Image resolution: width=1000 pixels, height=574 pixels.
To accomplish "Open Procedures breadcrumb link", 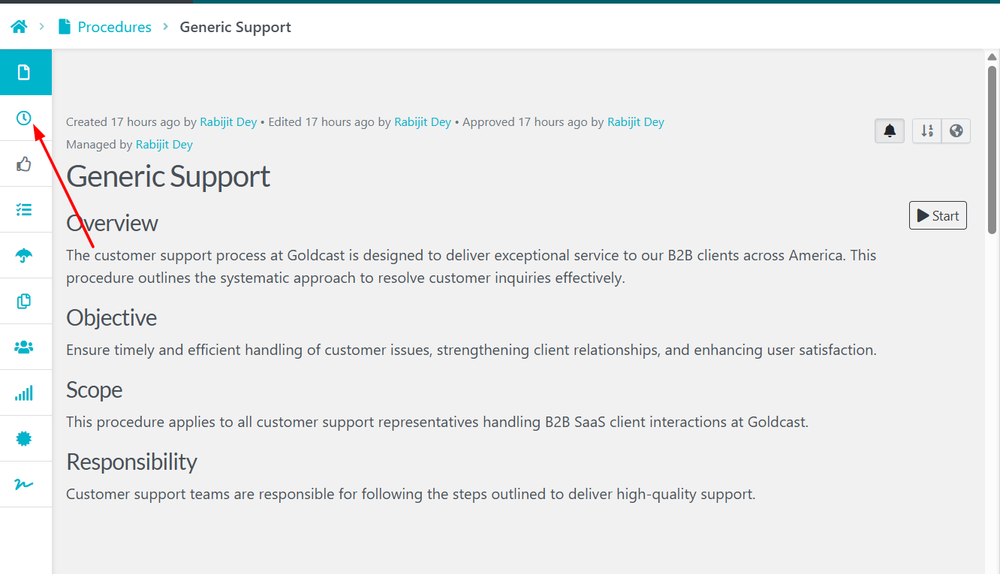I will (x=114, y=27).
